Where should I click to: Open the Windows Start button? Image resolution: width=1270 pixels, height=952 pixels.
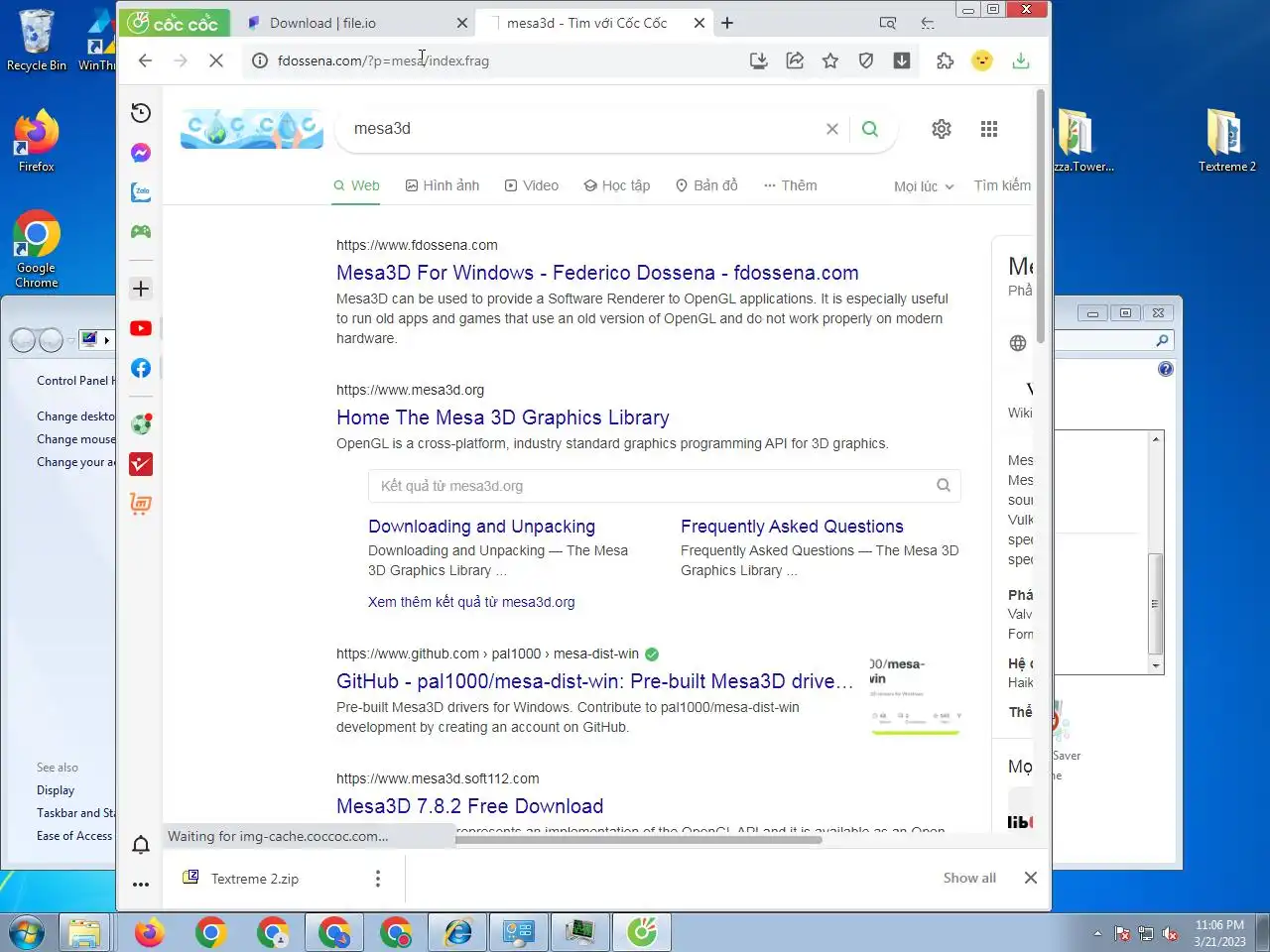27,933
